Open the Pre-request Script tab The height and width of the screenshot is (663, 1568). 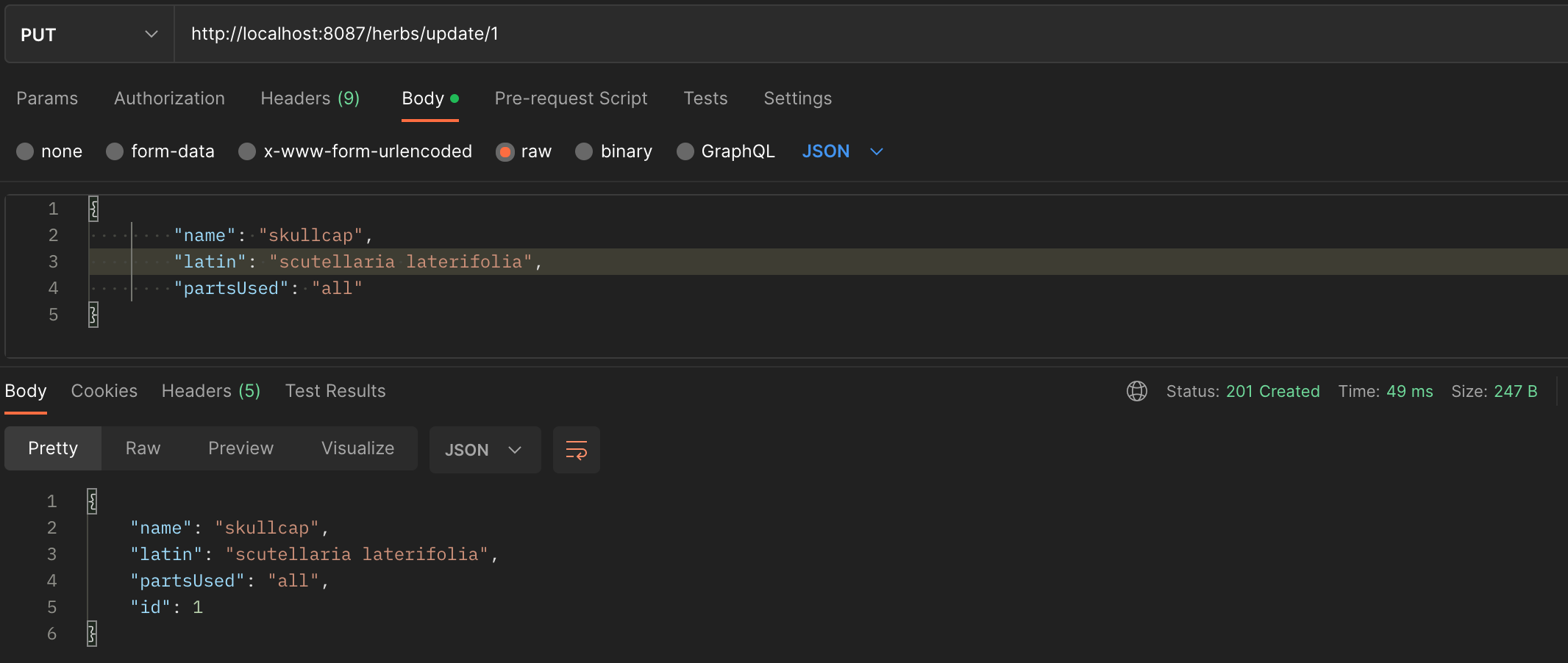[571, 98]
